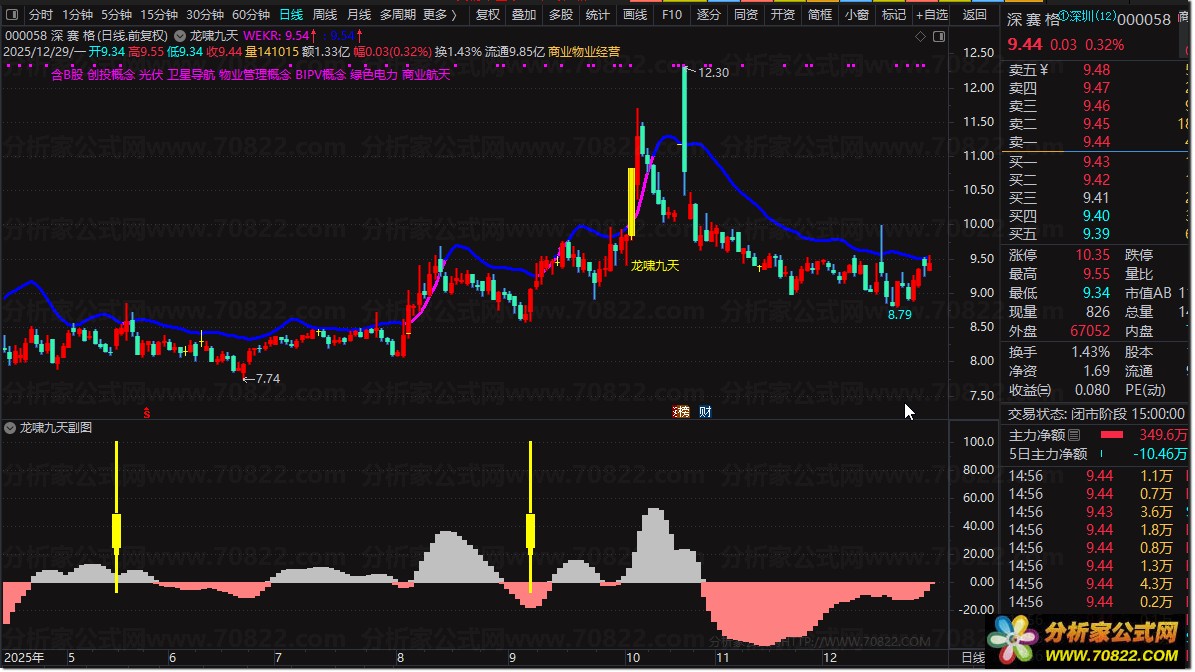
Task: Click the 日线 label on the time axis
Action: coord(973,658)
